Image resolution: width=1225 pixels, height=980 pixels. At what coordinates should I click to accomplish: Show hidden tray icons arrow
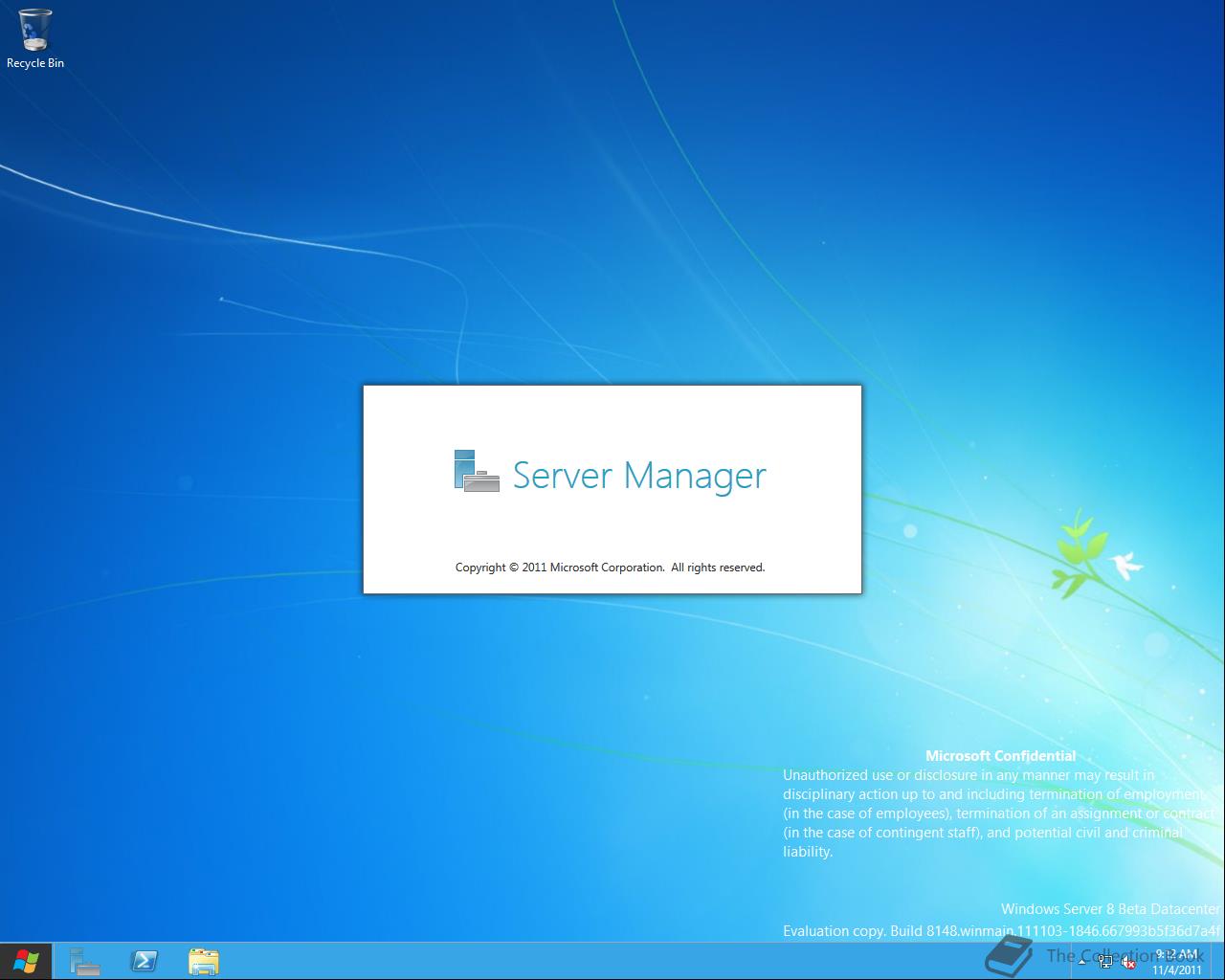(x=1082, y=962)
